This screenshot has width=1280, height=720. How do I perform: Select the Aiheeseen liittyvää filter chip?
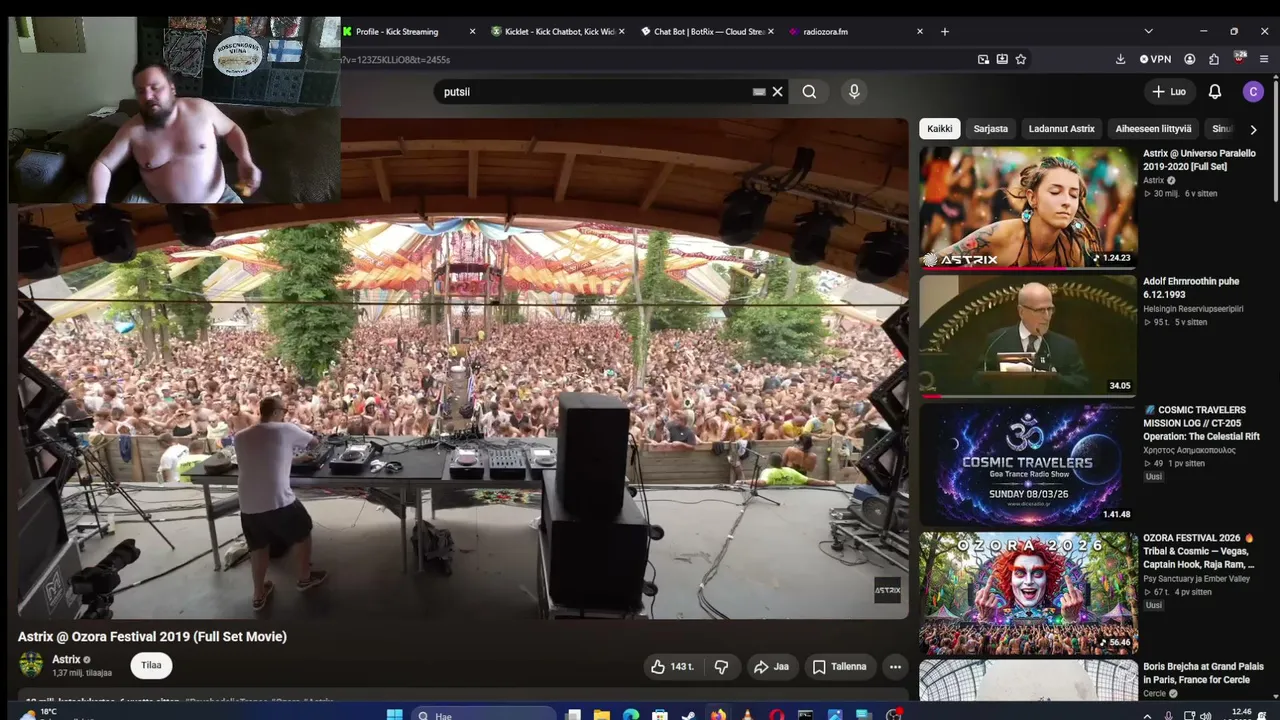pos(1154,129)
